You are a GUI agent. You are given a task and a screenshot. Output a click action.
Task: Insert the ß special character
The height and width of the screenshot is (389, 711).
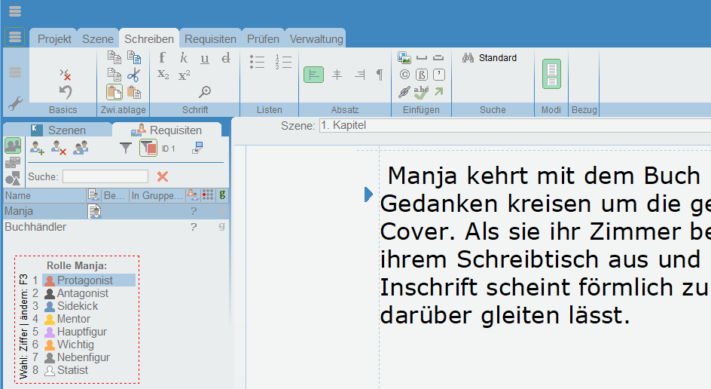click(x=422, y=74)
